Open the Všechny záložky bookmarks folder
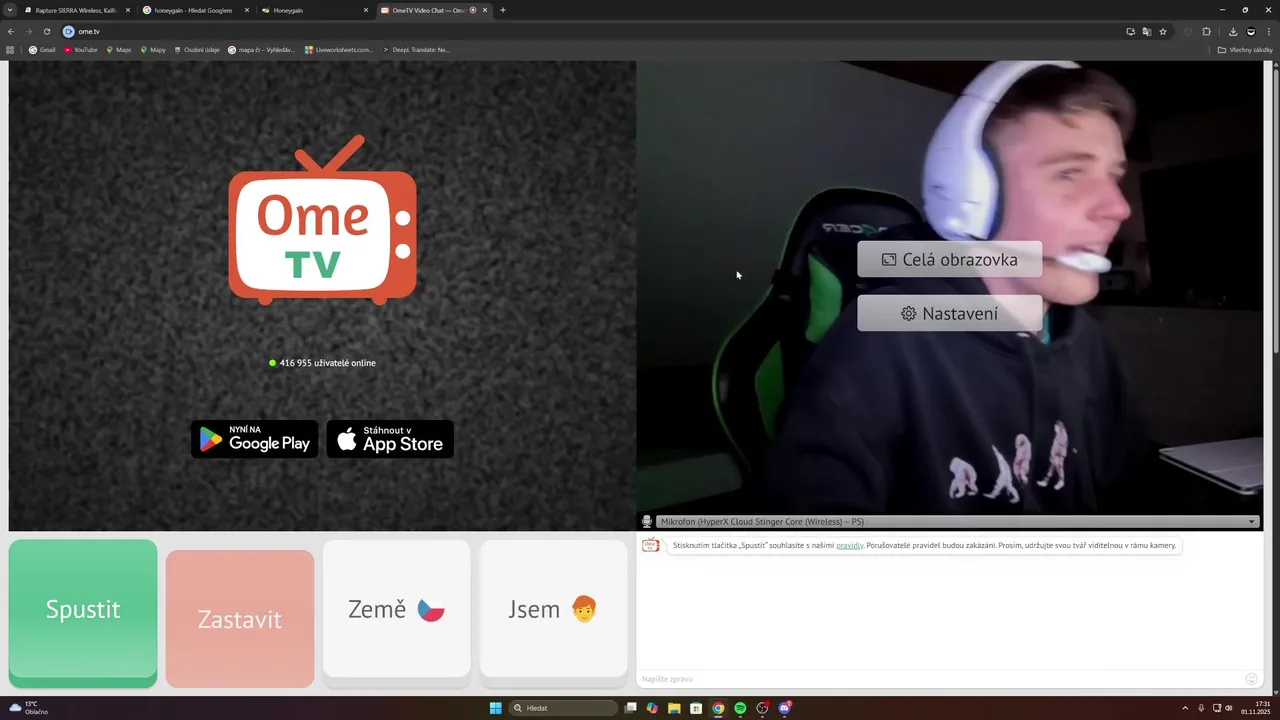Image resolution: width=1280 pixels, height=720 pixels. tap(1245, 49)
